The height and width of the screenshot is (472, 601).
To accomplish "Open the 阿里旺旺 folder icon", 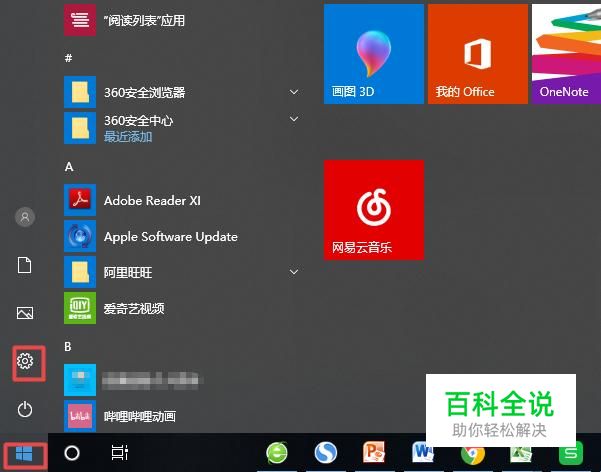I will pyautogui.click(x=80, y=272).
